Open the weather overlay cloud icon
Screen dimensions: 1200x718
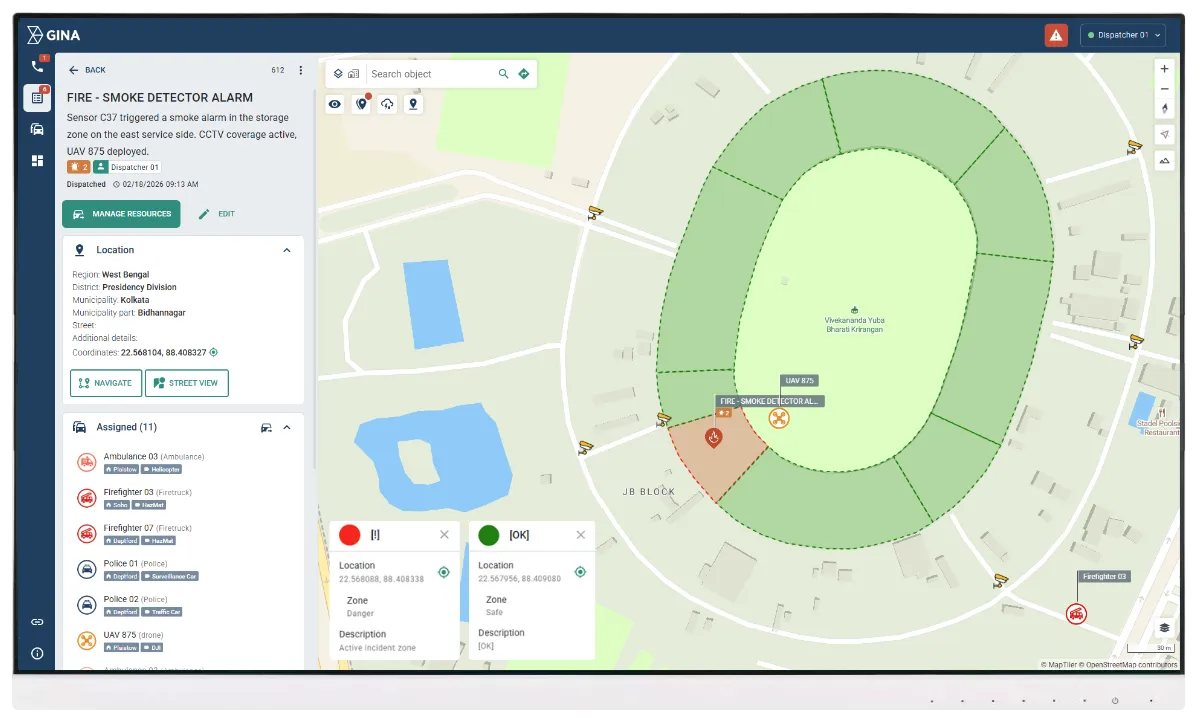[387, 103]
